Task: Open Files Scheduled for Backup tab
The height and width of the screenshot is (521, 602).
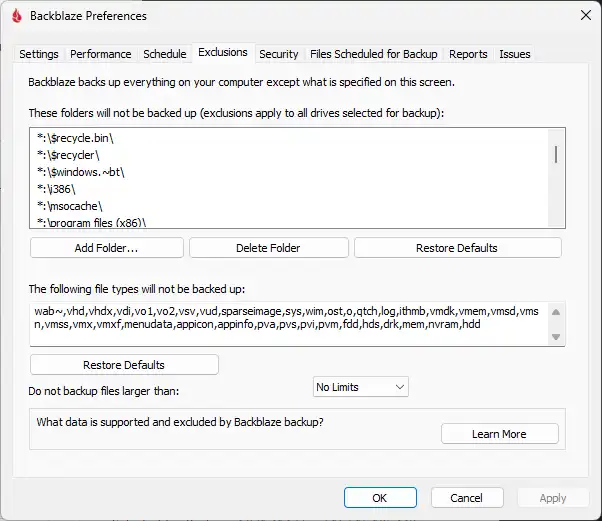Action: (x=373, y=54)
